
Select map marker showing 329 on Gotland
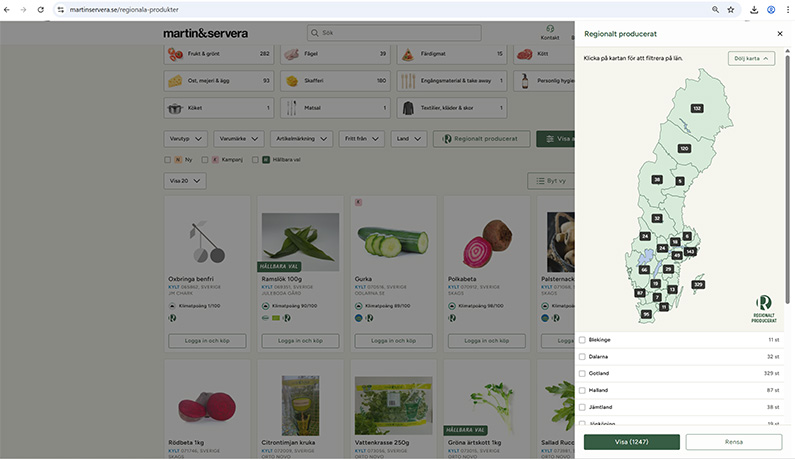[x=698, y=285]
